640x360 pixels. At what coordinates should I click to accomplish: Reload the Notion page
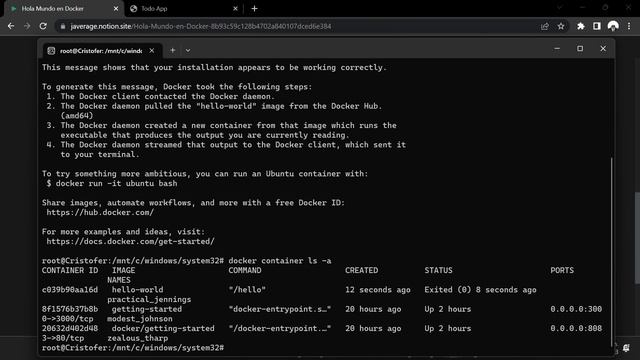[x=43, y=26]
